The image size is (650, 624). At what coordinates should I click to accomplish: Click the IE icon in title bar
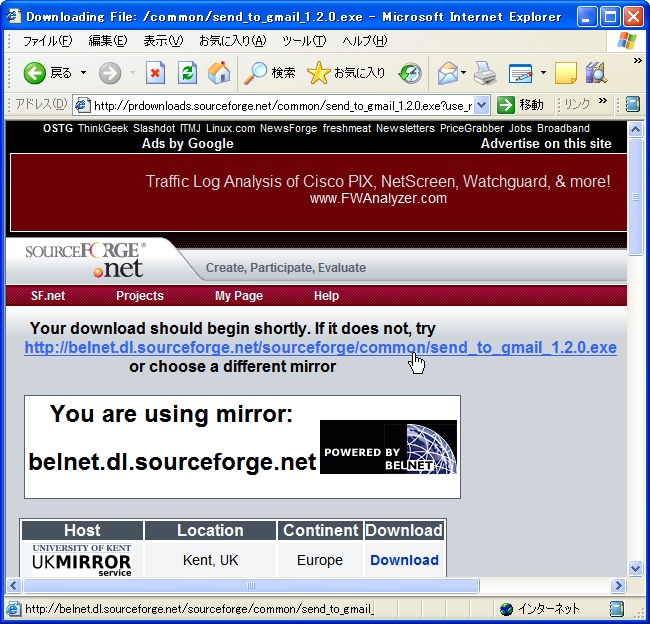[x=14, y=16]
